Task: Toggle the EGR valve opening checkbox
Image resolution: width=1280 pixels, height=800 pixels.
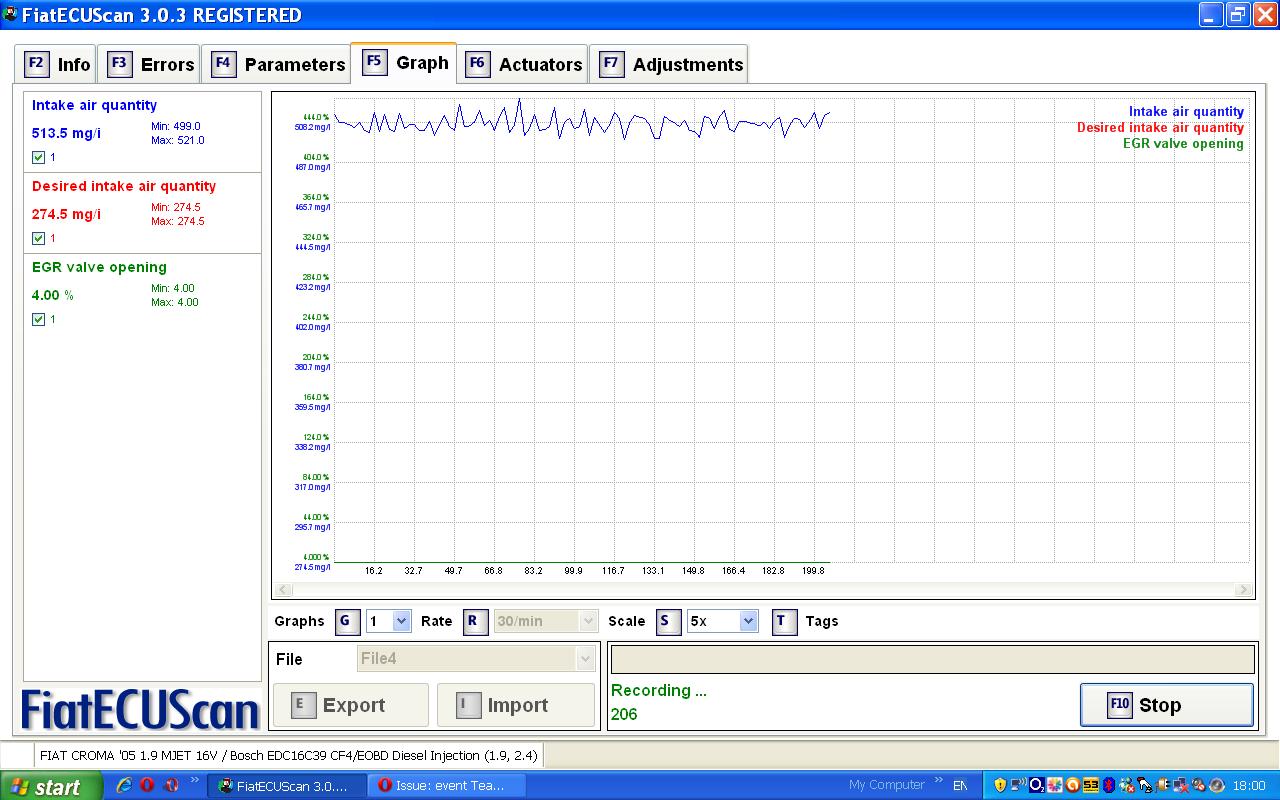Action: pos(38,320)
